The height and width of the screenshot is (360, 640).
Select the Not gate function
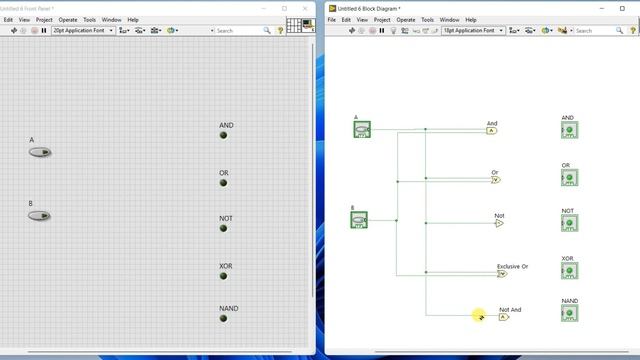[x=499, y=223]
